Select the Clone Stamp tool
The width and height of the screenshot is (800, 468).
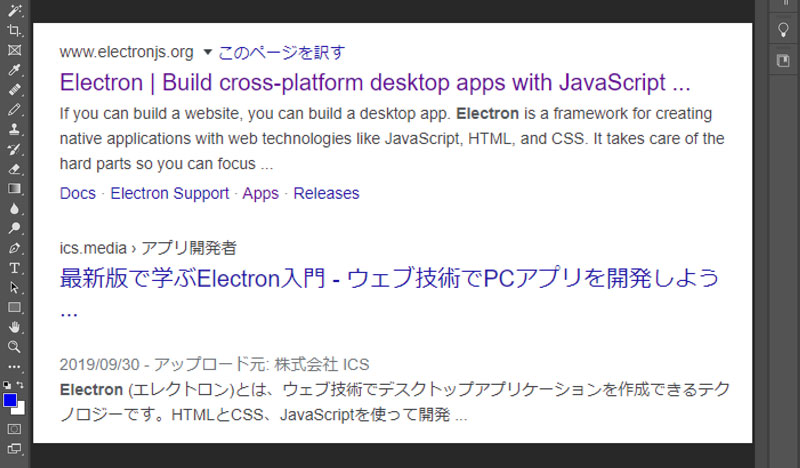[x=14, y=129]
